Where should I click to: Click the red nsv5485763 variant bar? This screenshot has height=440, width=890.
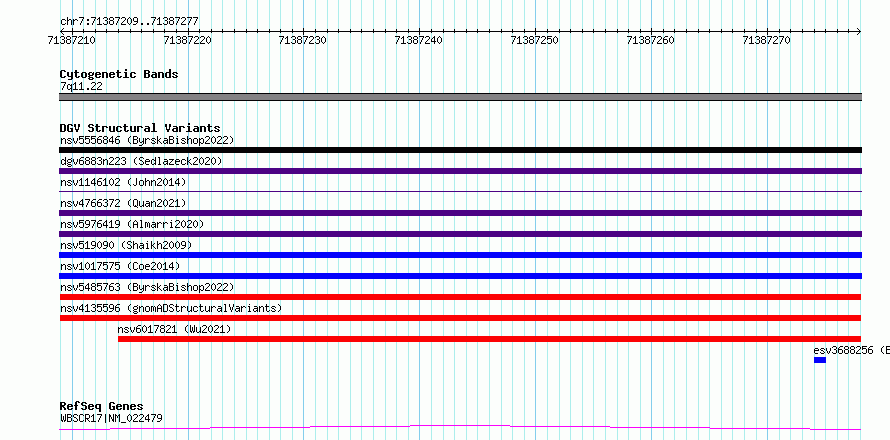tap(460, 297)
